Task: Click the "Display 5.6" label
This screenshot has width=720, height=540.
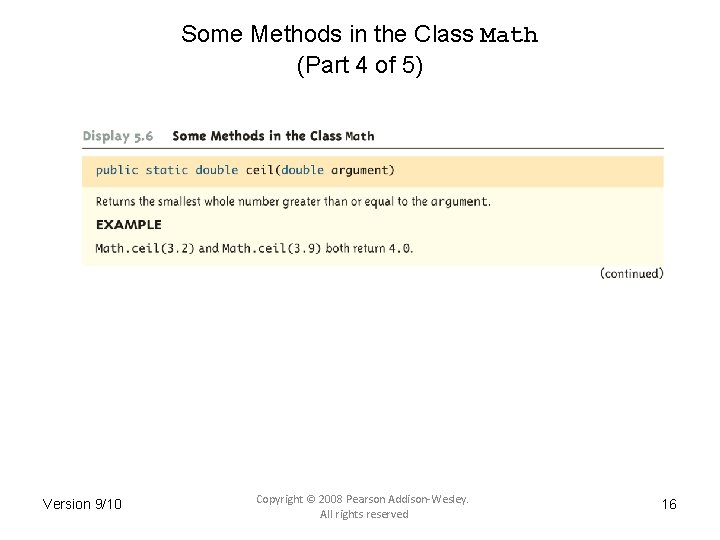Action: tap(118, 136)
